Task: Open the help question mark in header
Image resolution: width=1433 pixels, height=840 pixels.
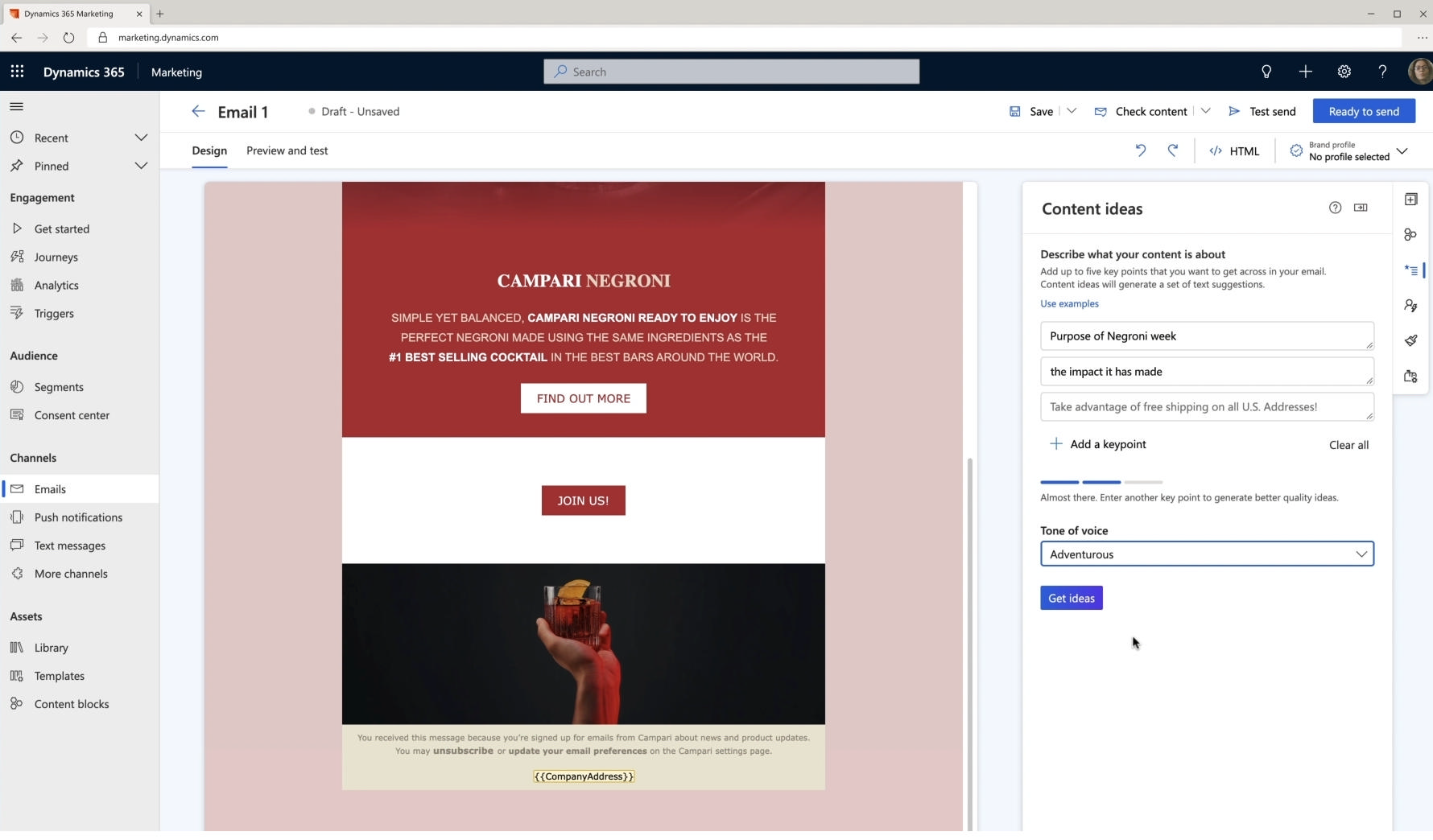Action: 1382,72
